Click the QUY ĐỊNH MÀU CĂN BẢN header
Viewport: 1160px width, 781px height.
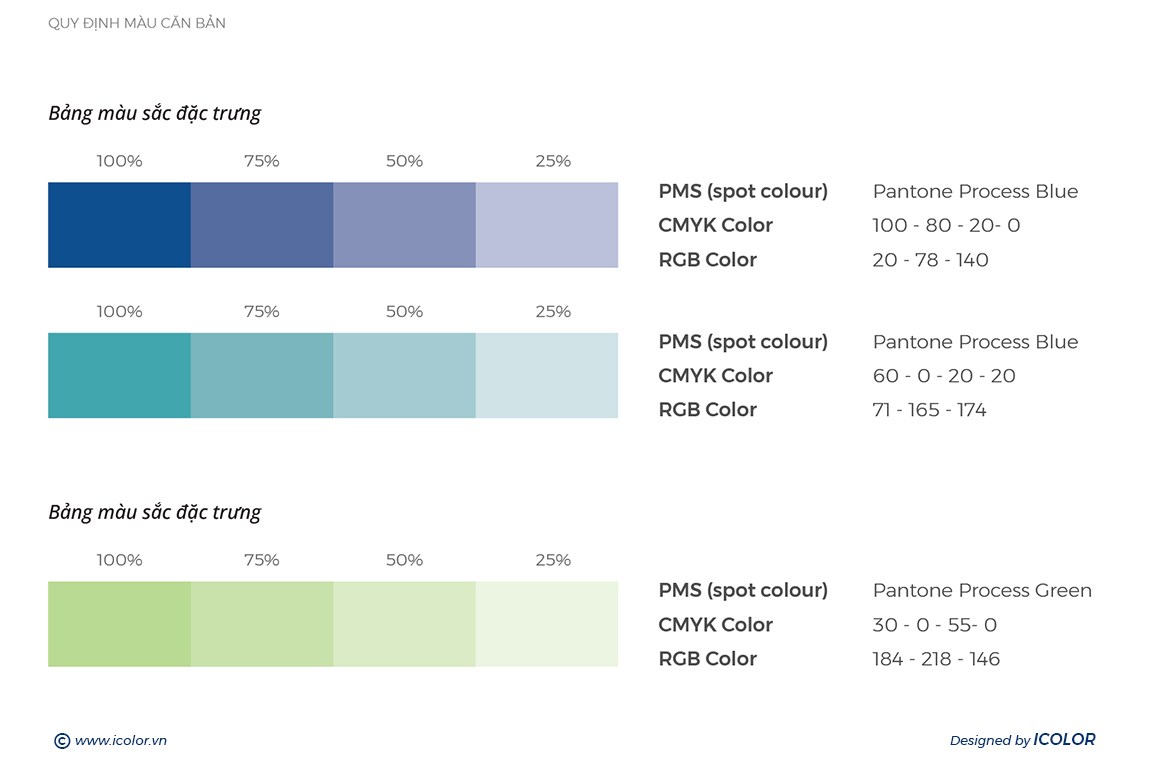pyautogui.click(x=137, y=23)
